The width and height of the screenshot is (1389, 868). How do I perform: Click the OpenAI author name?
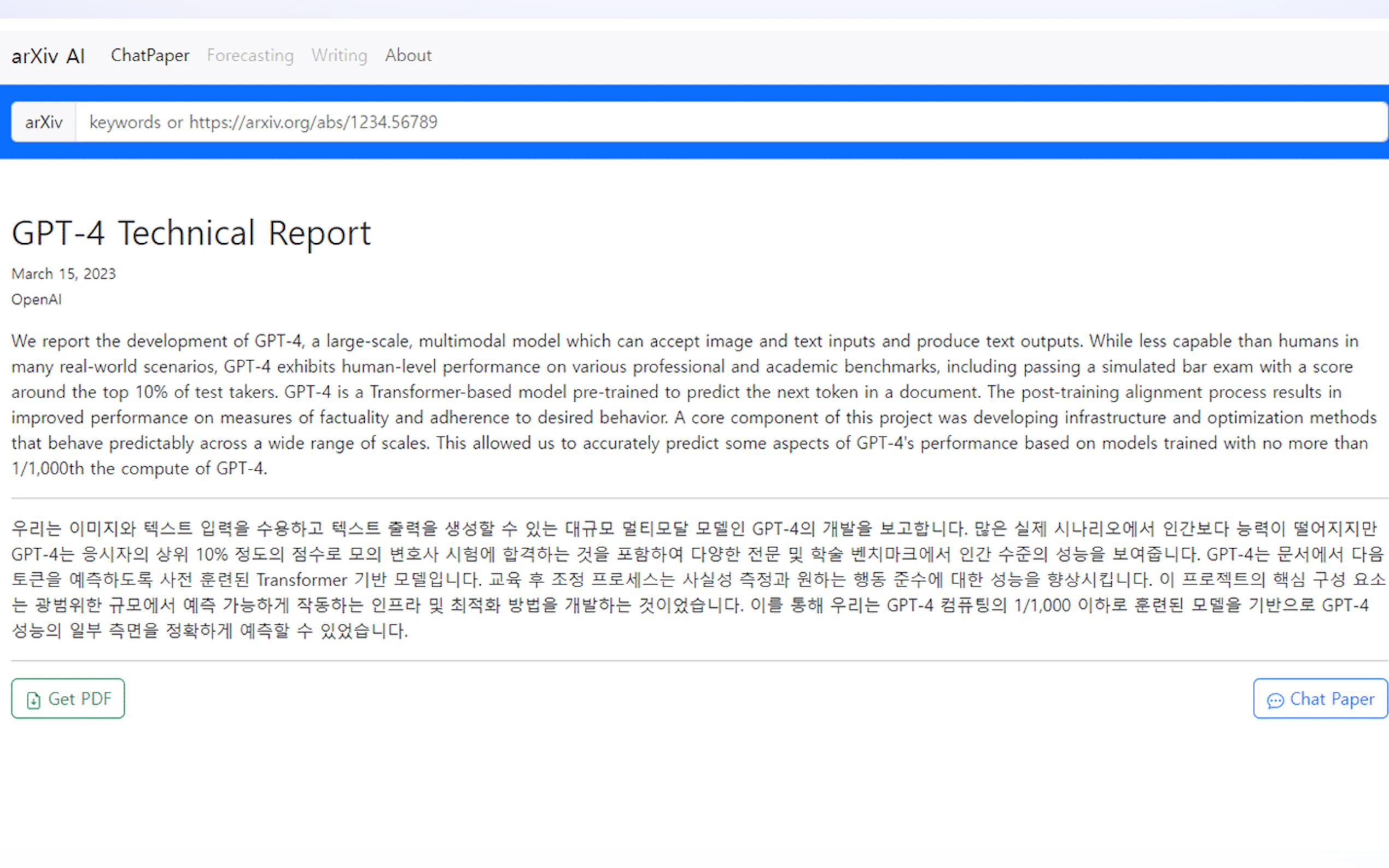[36, 300]
